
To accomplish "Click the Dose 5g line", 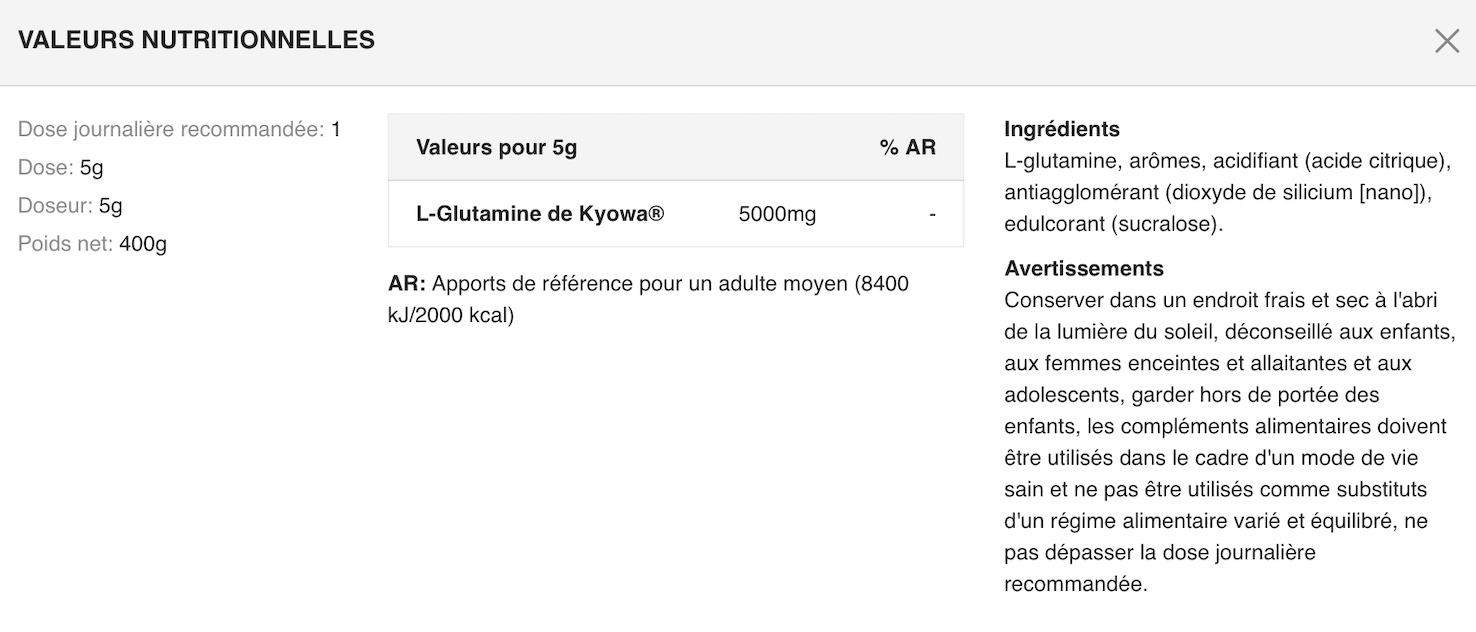I will 61,168.
